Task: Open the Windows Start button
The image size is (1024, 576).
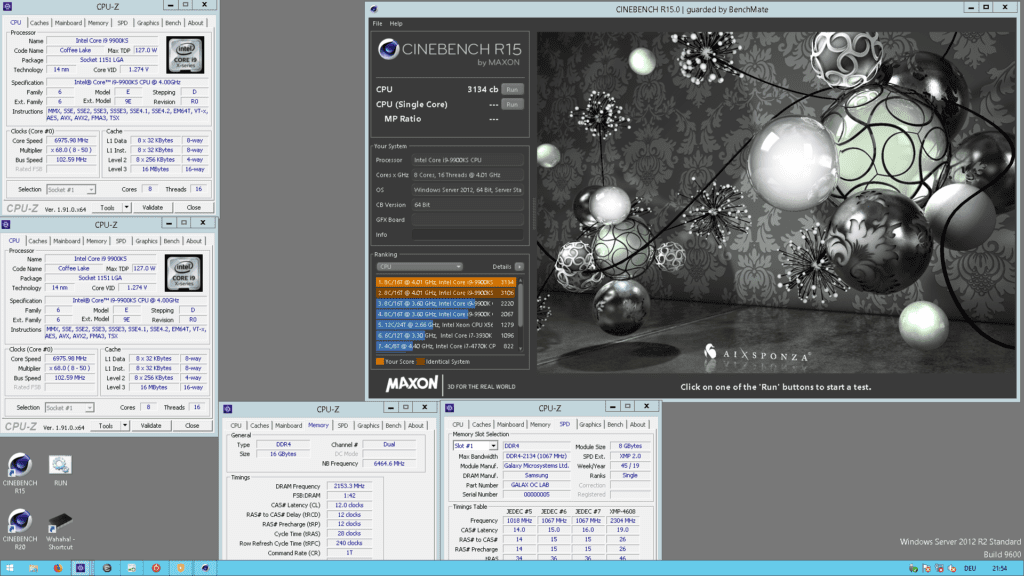Action: 10,568
